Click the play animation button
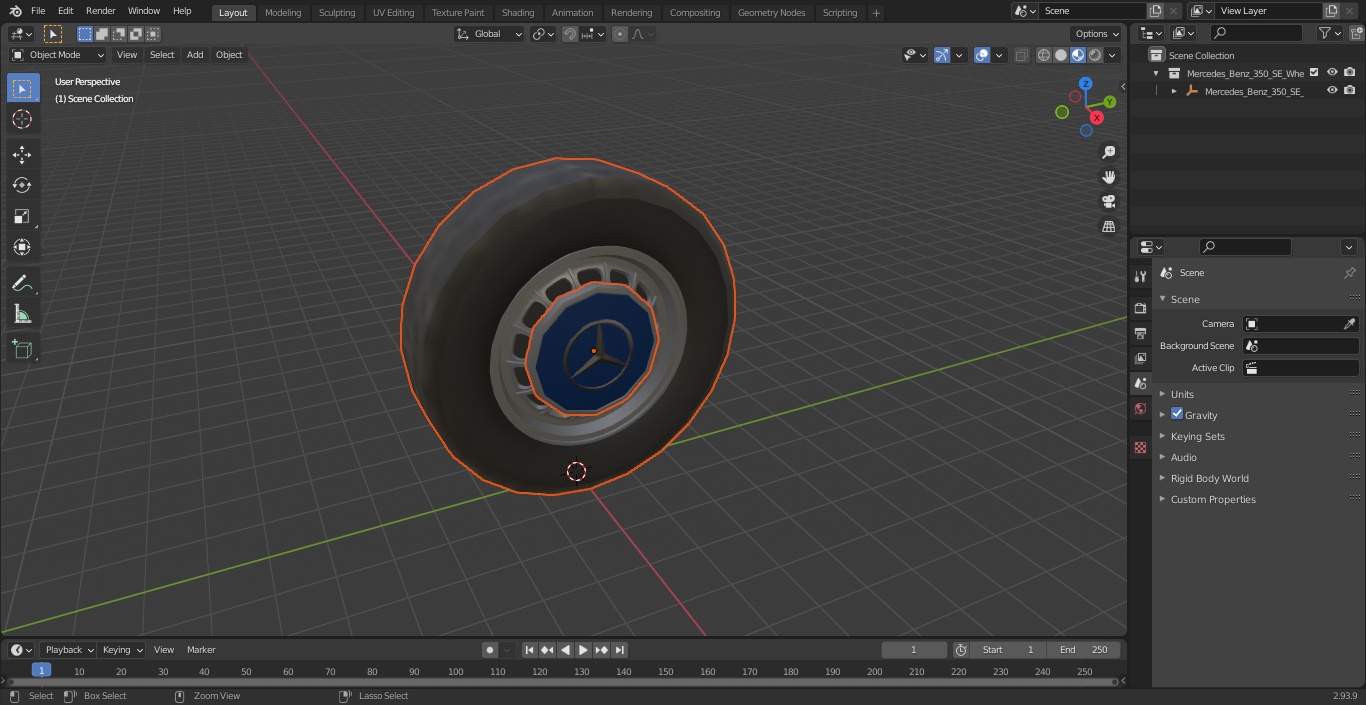 [583, 650]
